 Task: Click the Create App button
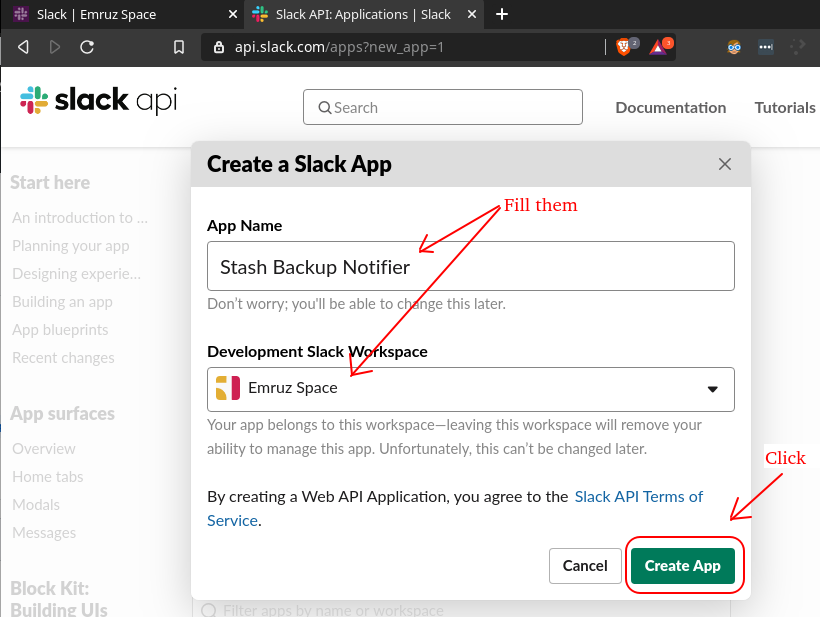point(682,565)
